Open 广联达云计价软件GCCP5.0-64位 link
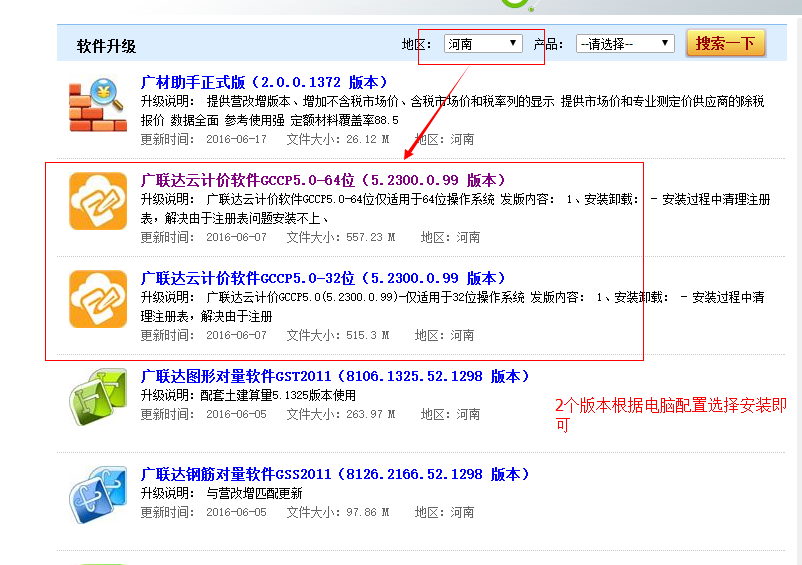Screen dimensions: 802x565 point(323,180)
